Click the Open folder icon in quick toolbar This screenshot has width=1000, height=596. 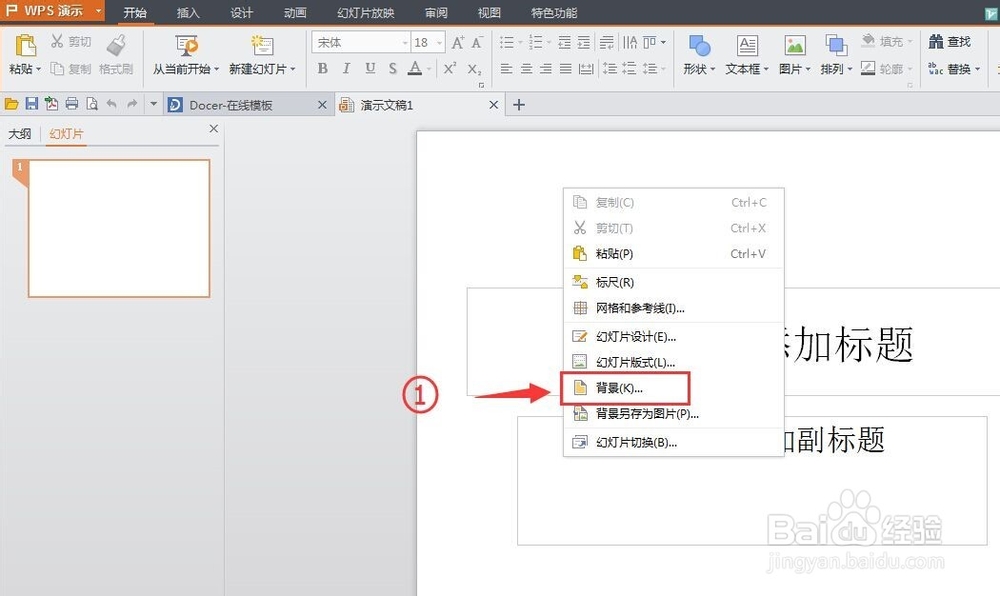tap(11, 104)
